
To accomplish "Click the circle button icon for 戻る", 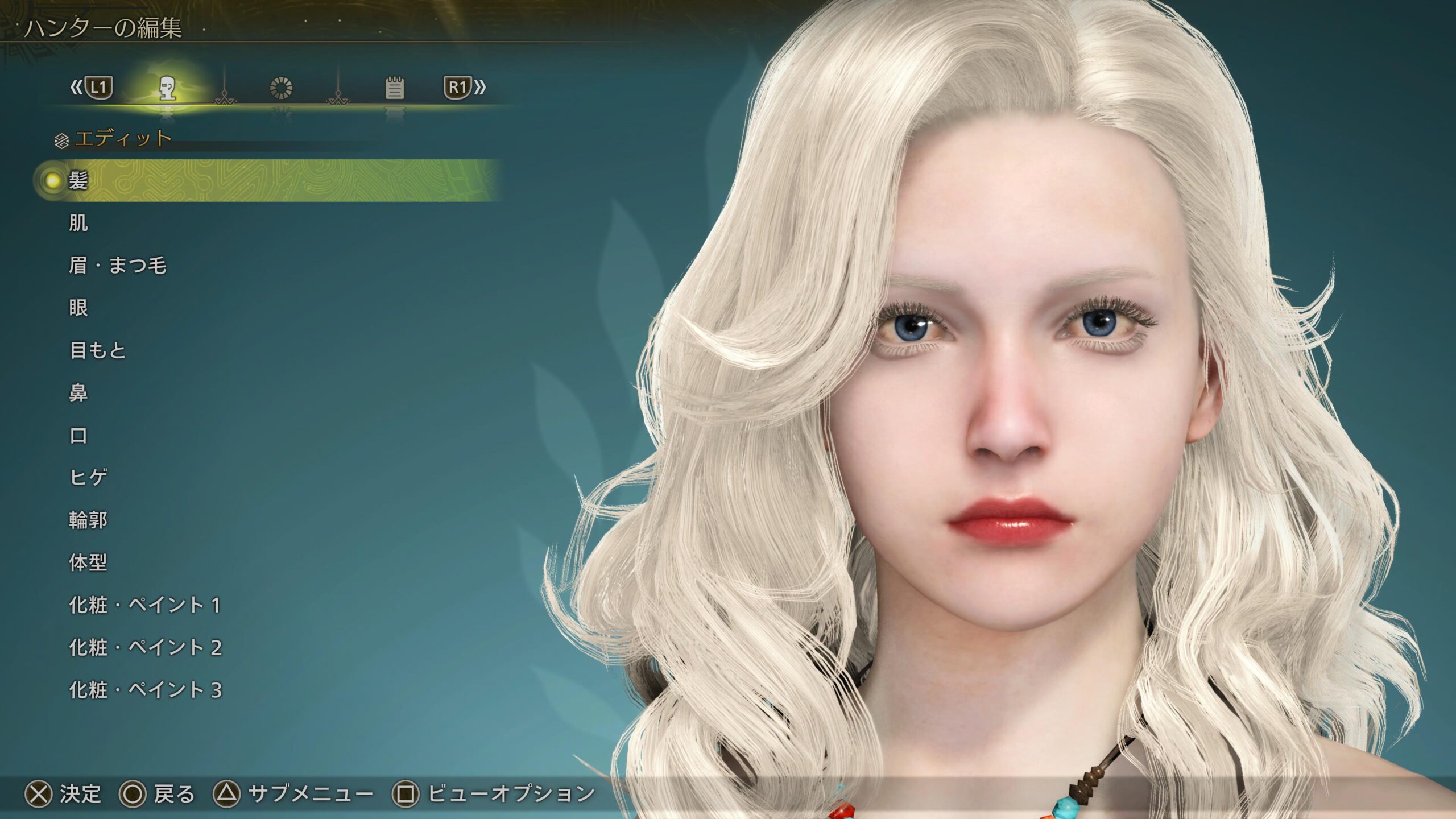I will [132, 794].
